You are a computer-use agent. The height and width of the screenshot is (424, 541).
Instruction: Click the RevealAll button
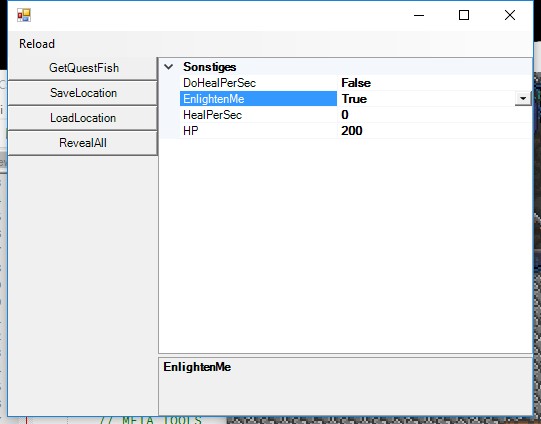point(83,143)
